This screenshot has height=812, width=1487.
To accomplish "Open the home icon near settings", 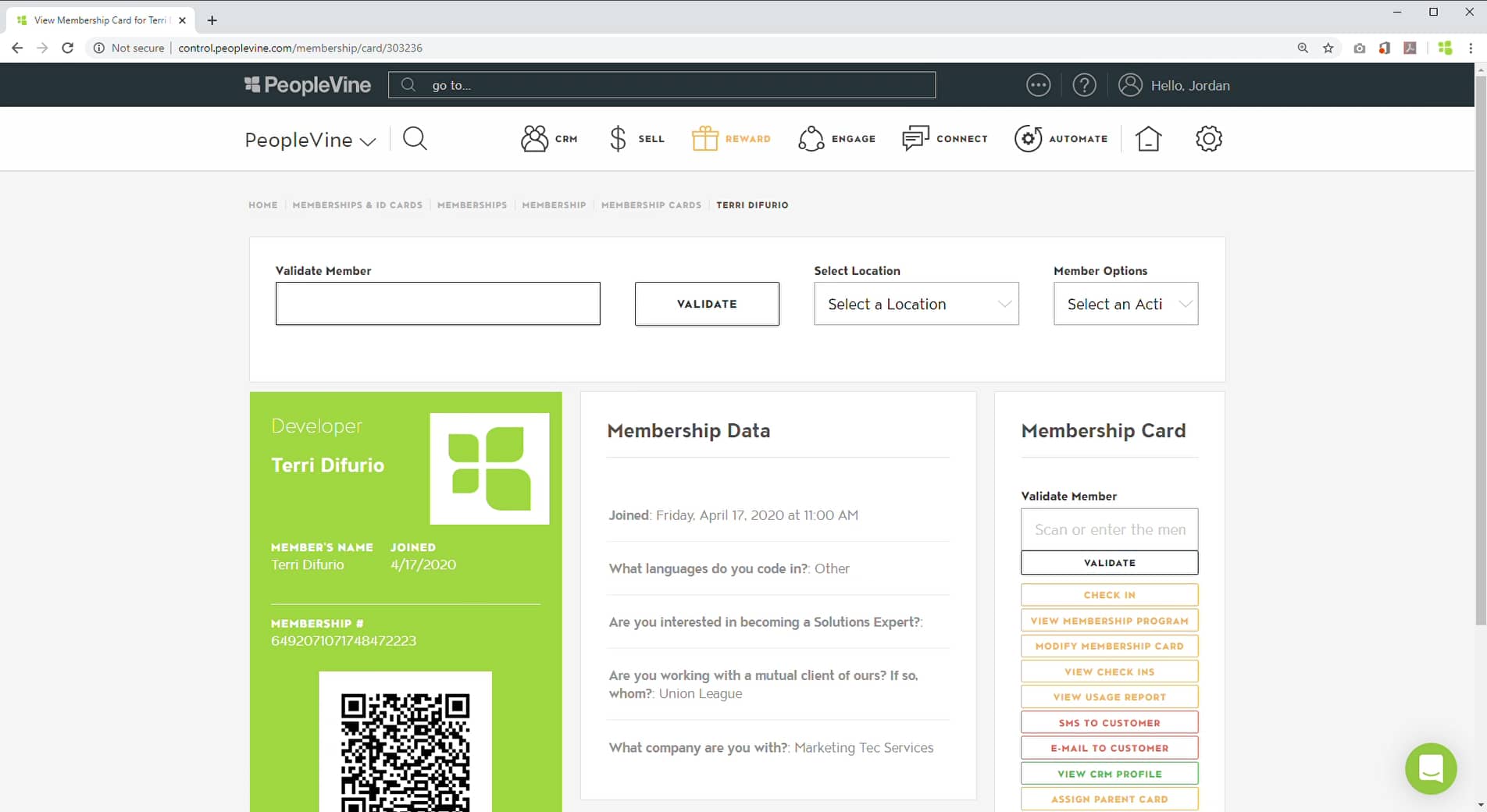I will tap(1148, 138).
